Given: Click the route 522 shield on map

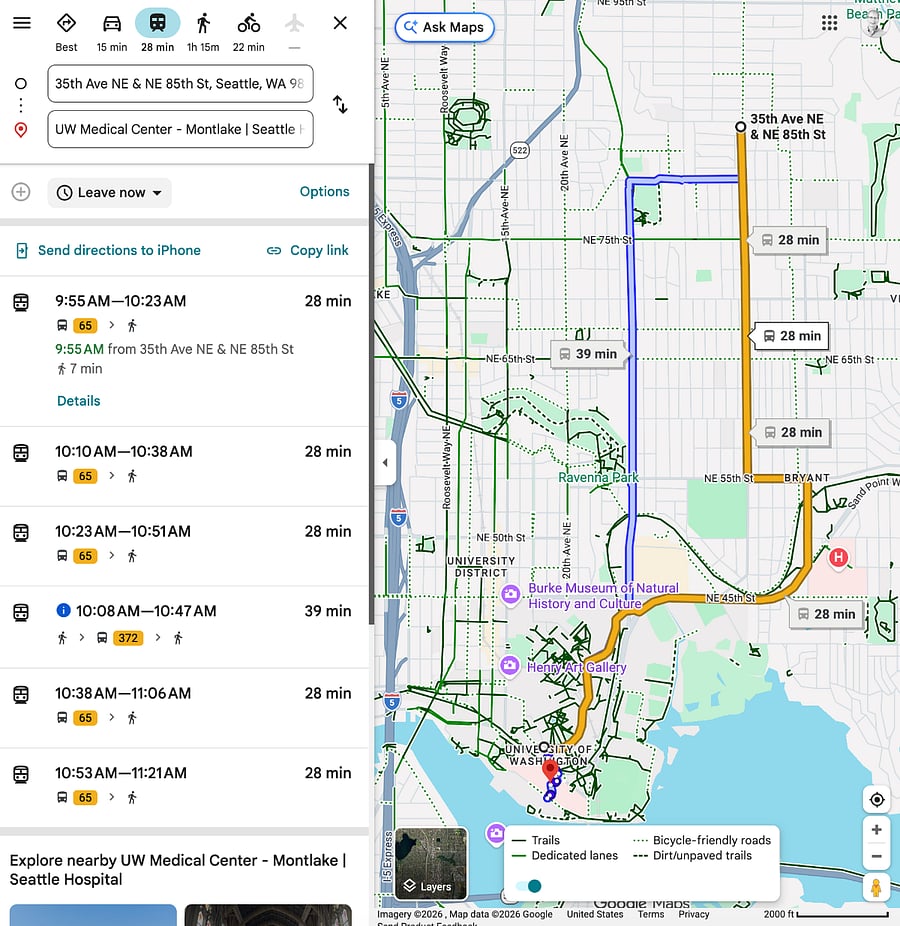Looking at the screenshot, I should click(x=520, y=150).
